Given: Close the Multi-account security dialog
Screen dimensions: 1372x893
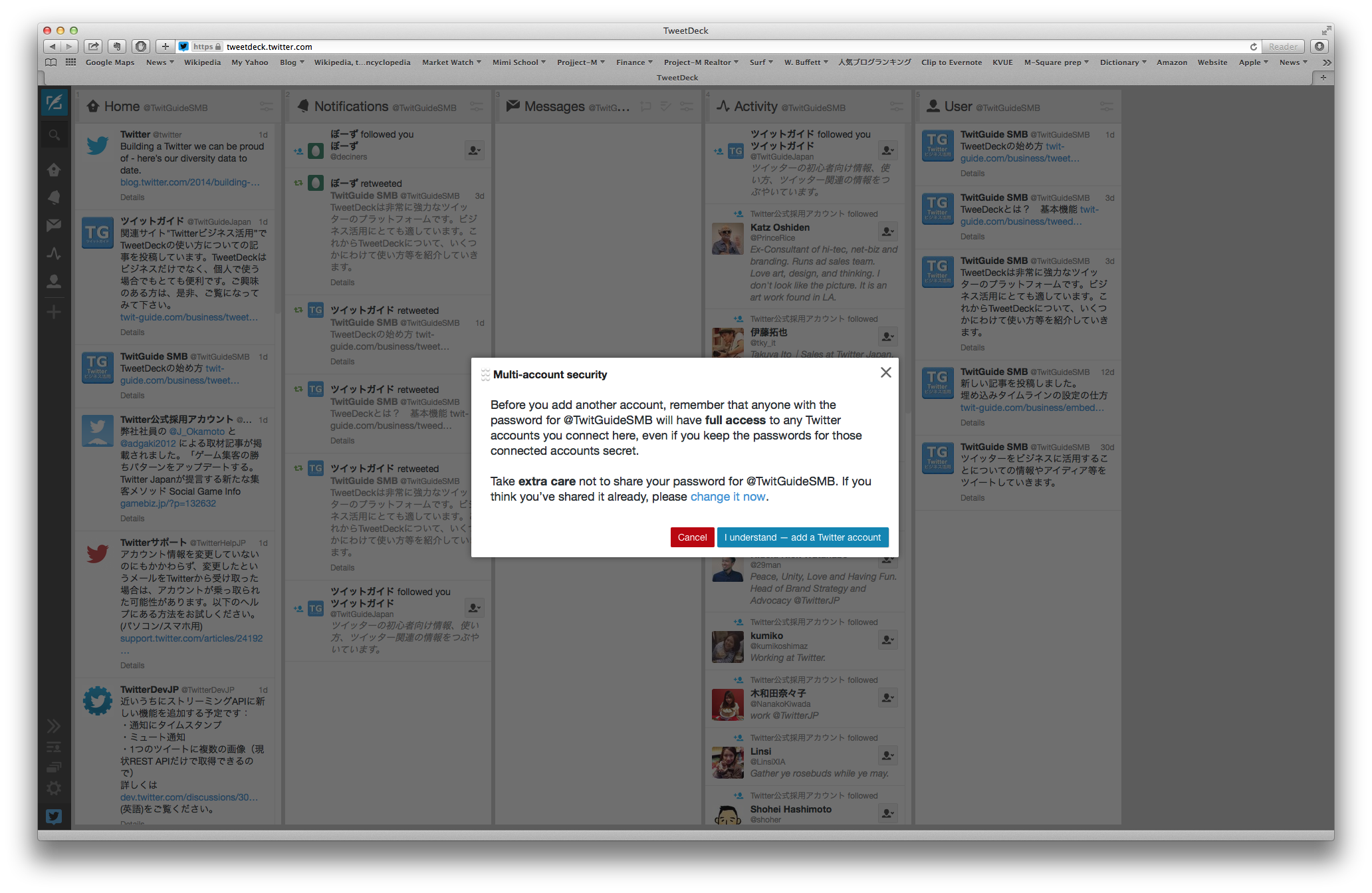Looking at the screenshot, I should [x=885, y=372].
